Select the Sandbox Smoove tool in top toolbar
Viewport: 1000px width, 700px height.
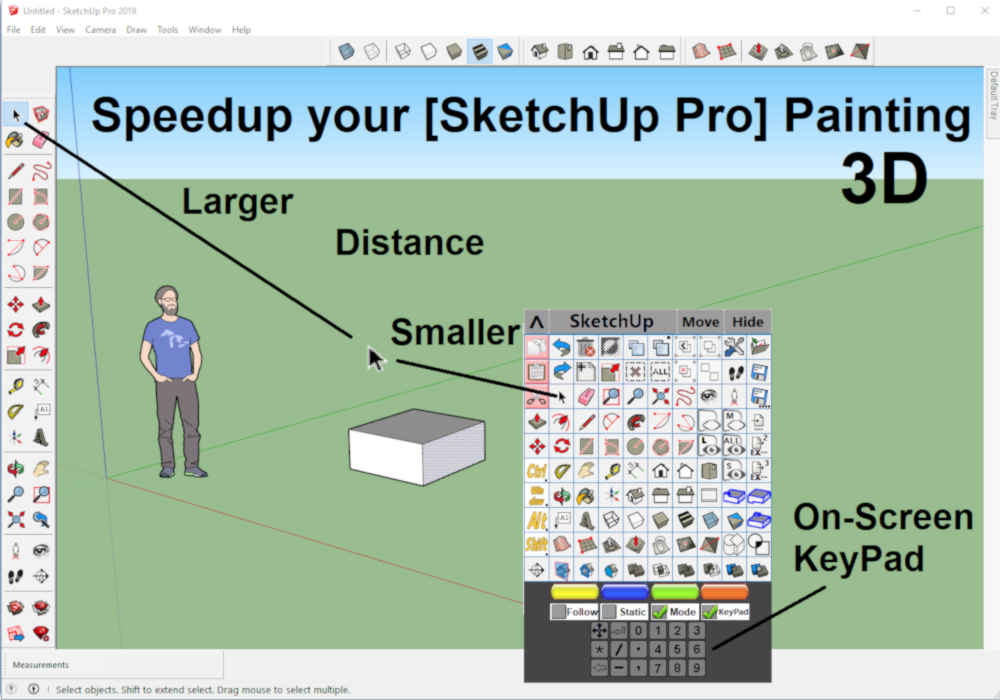pyautogui.click(x=758, y=51)
